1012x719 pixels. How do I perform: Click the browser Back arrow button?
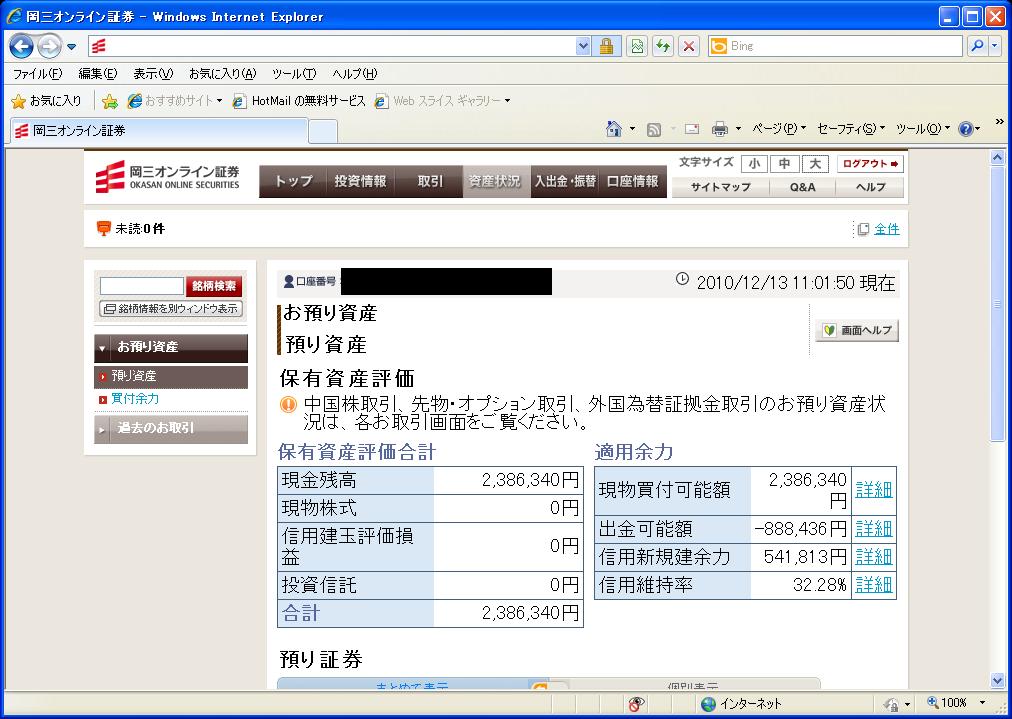[x=22, y=46]
